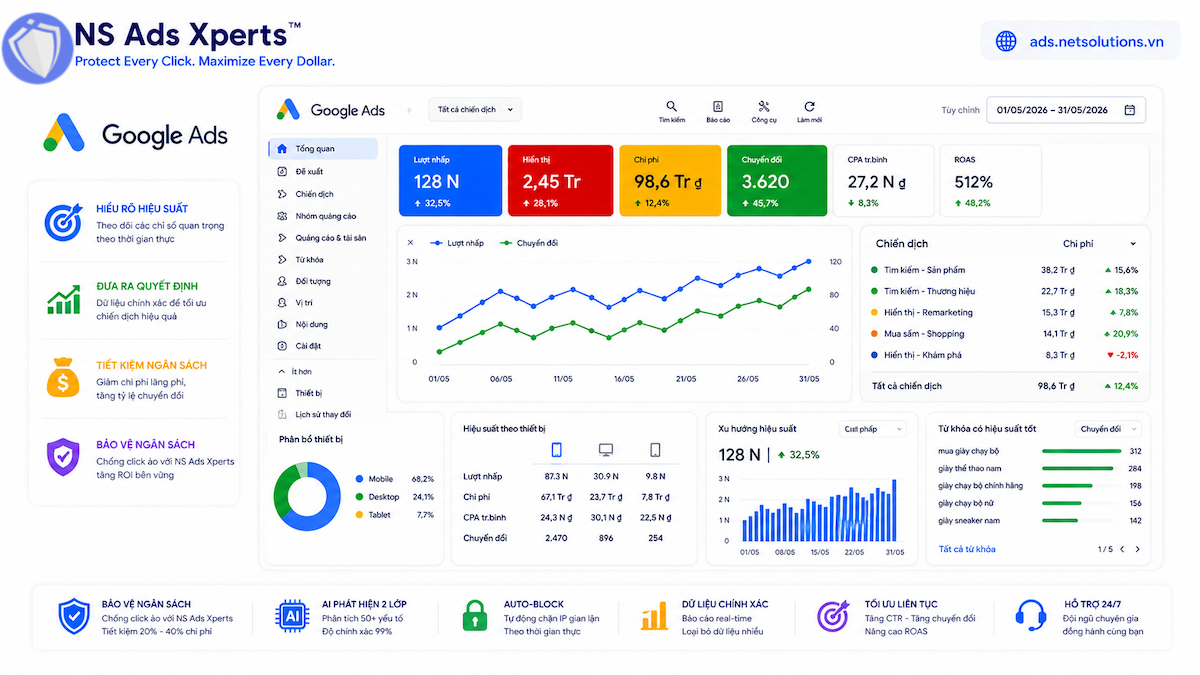Viewport: 1200px width, 675px height.
Task: Open the Chi phí dropdown in Chiến dịch panel
Action: tap(1099, 243)
